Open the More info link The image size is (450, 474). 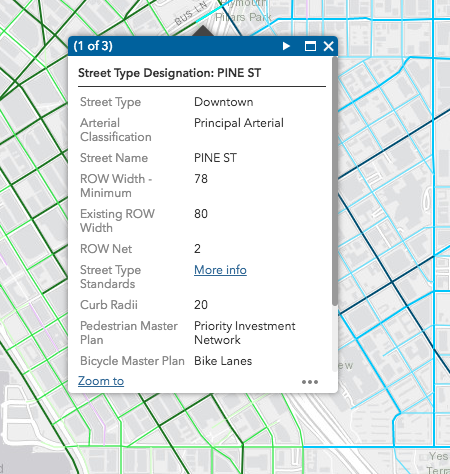[x=220, y=270]
